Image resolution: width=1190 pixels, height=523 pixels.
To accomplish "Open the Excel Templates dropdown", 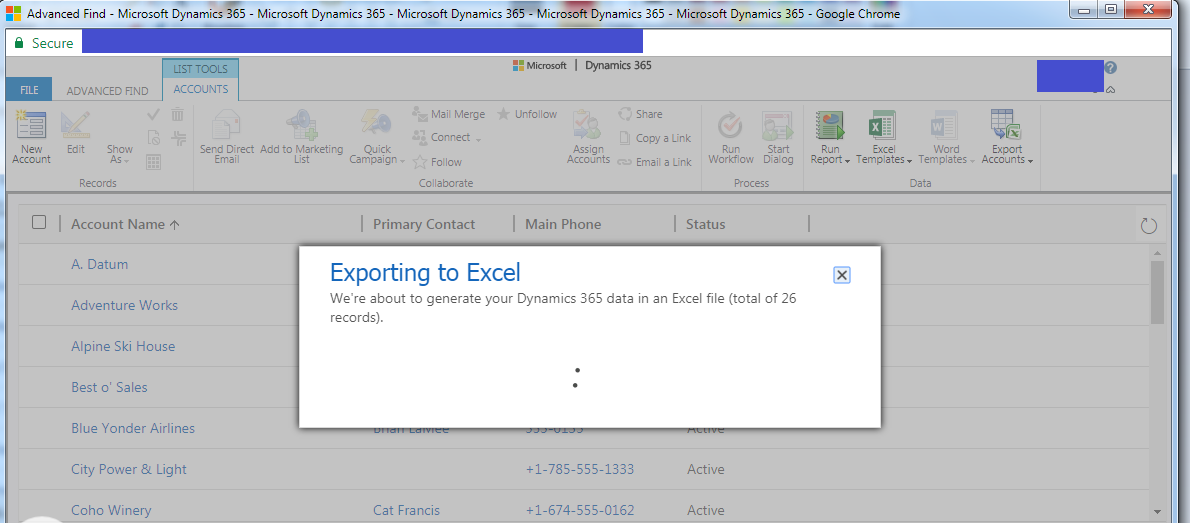I will (x=884, y=154).
